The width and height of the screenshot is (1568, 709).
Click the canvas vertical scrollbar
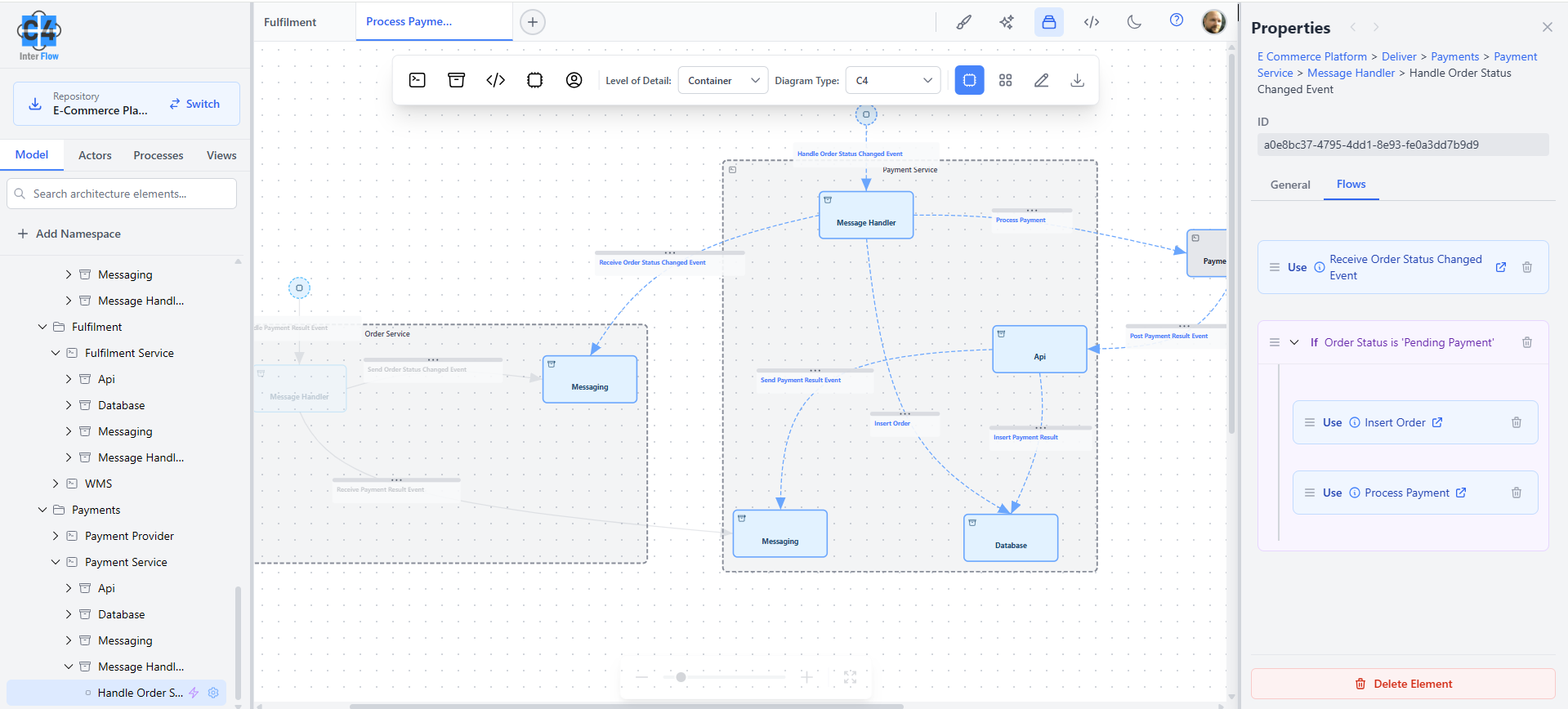click(x=1231, y=243)
